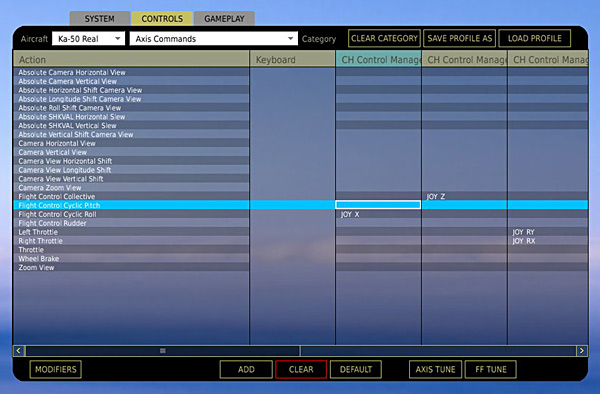Image resolution: width=600 pixels, height=394 pixels.
Task: Click the ADD button
Action: click(246, 370)
